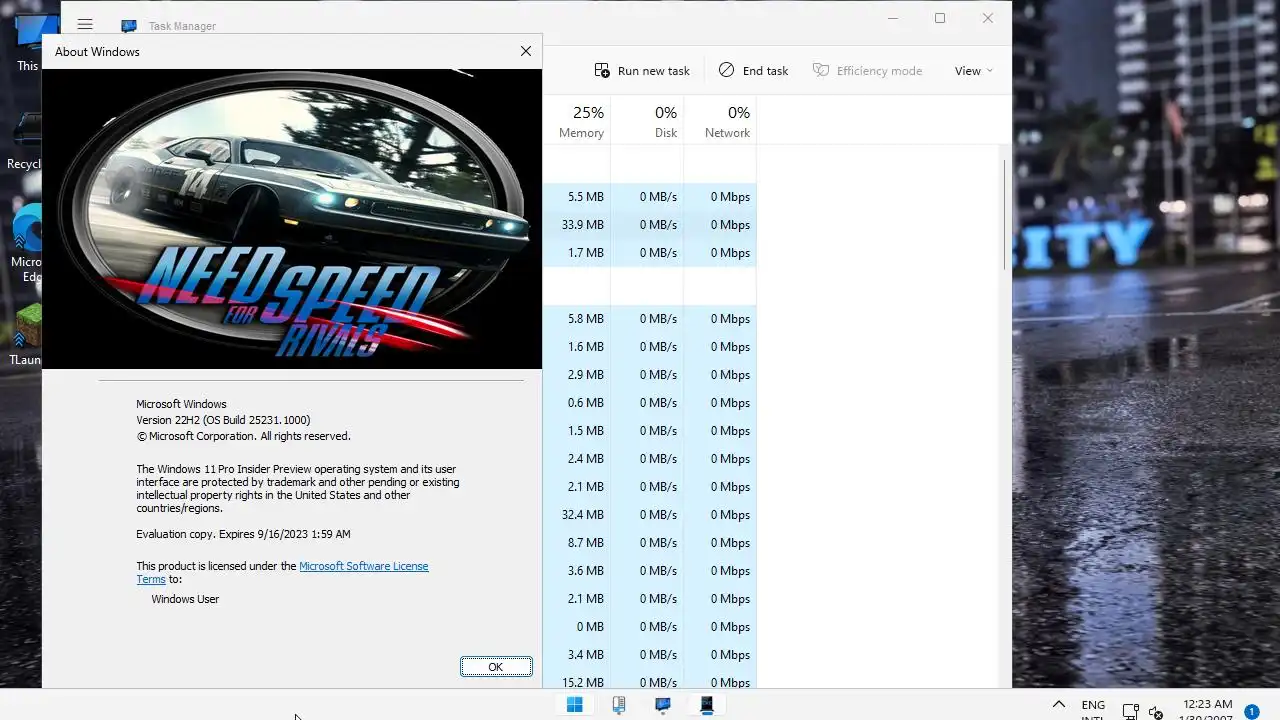This screenshot has height=720, width=1280.
Task: Select the 5.5 MB memory cell
Action: (577, 197)
